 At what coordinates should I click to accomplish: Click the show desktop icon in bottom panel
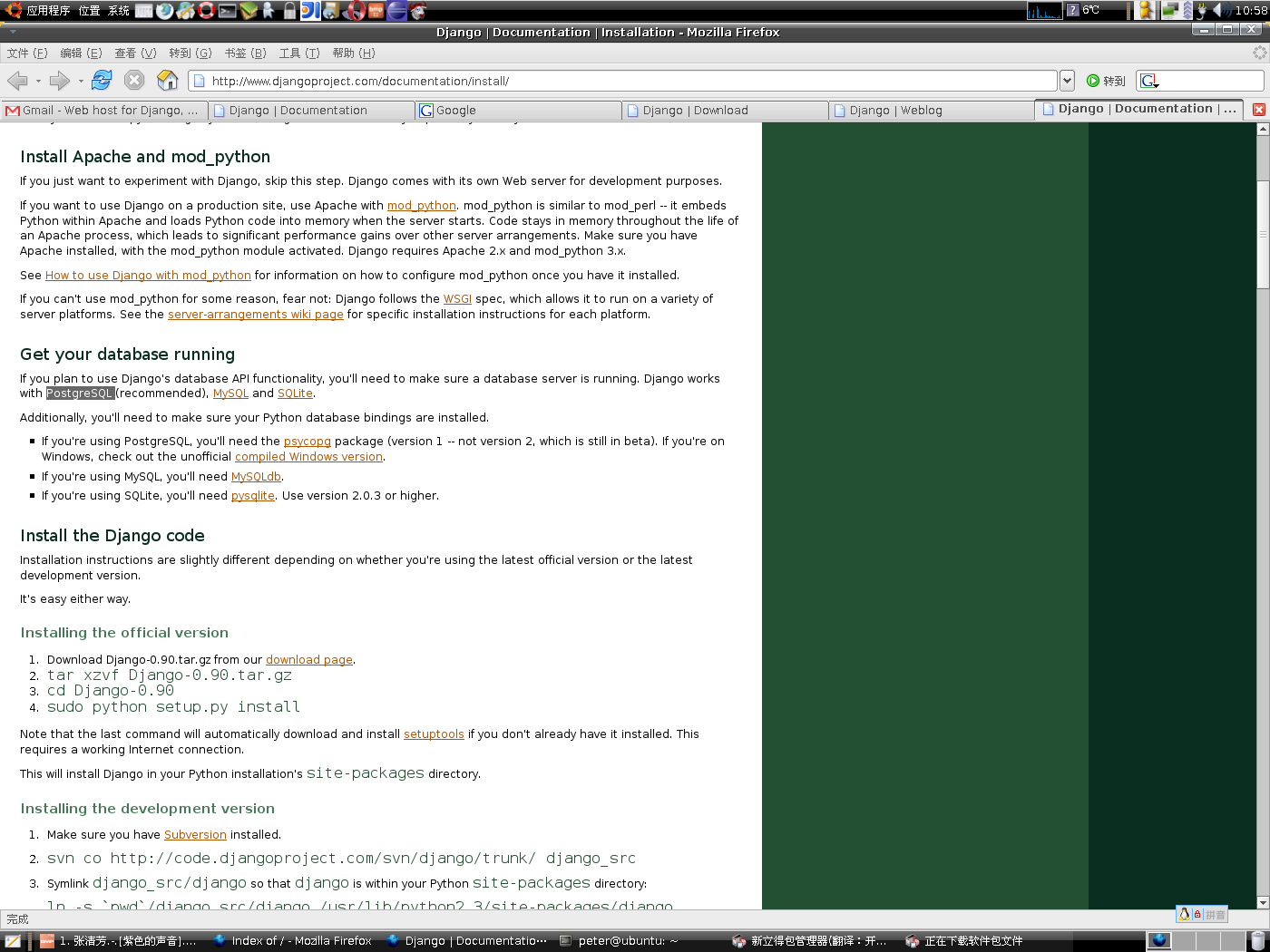click(x=13, y=941)
